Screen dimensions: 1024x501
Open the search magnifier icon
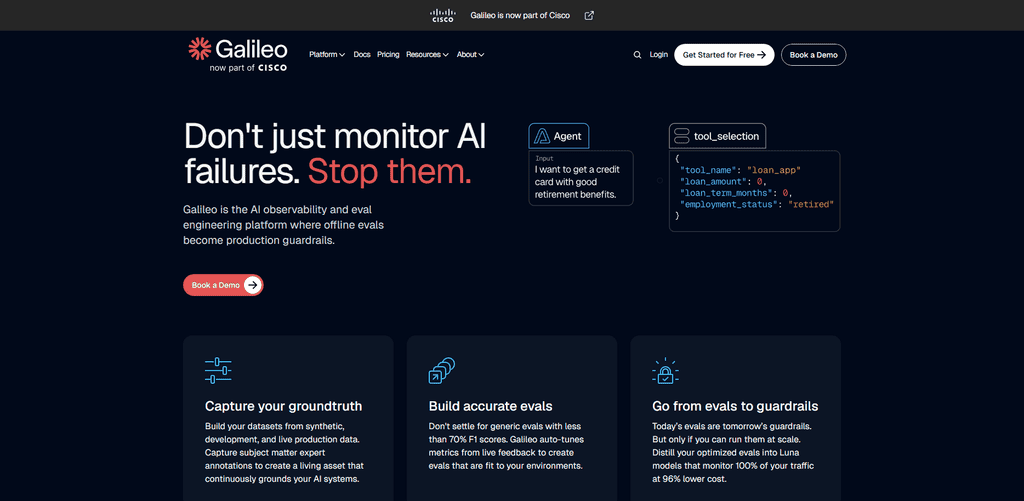point(637,55)
